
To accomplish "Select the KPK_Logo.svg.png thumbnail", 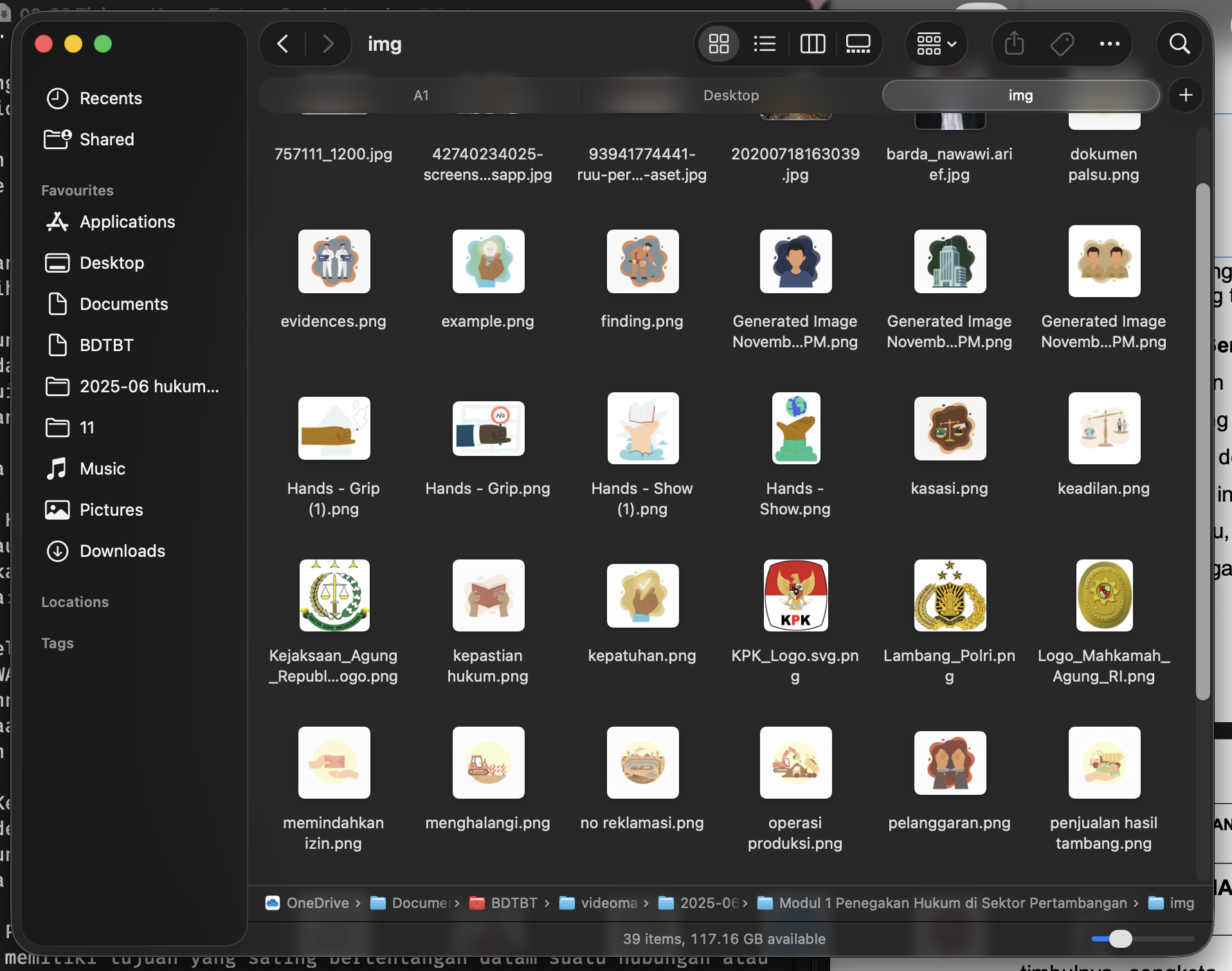I will [795, 595].
